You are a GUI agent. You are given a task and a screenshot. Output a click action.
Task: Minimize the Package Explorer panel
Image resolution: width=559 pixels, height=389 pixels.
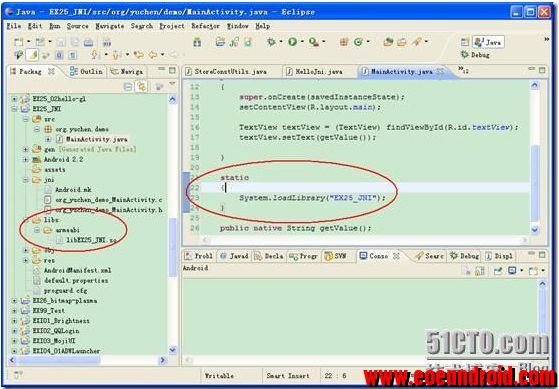pyautogui.click(x=161, y=69)
